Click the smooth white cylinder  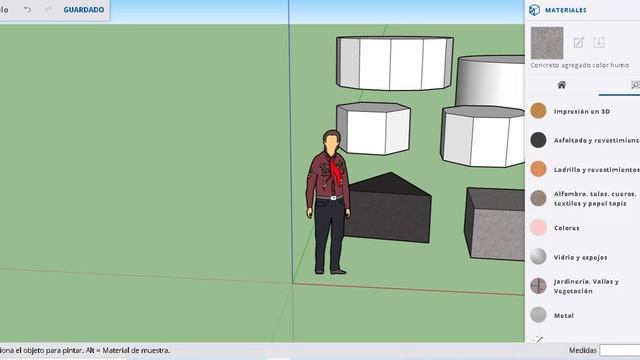pyautogui.click(x=491, y=81)
